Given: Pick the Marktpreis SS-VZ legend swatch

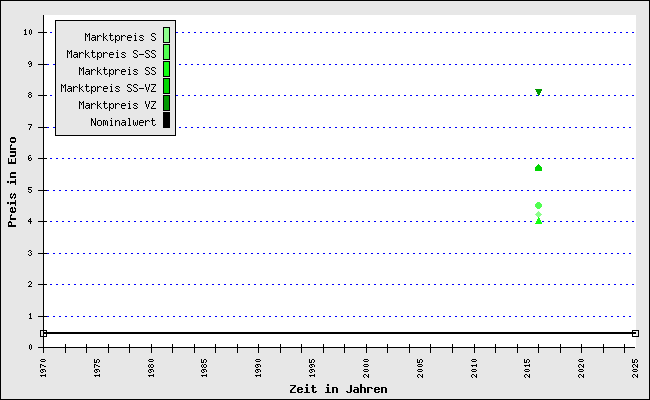Looking at the screenshot, I should pyautogui.click(x=166, y=87).
